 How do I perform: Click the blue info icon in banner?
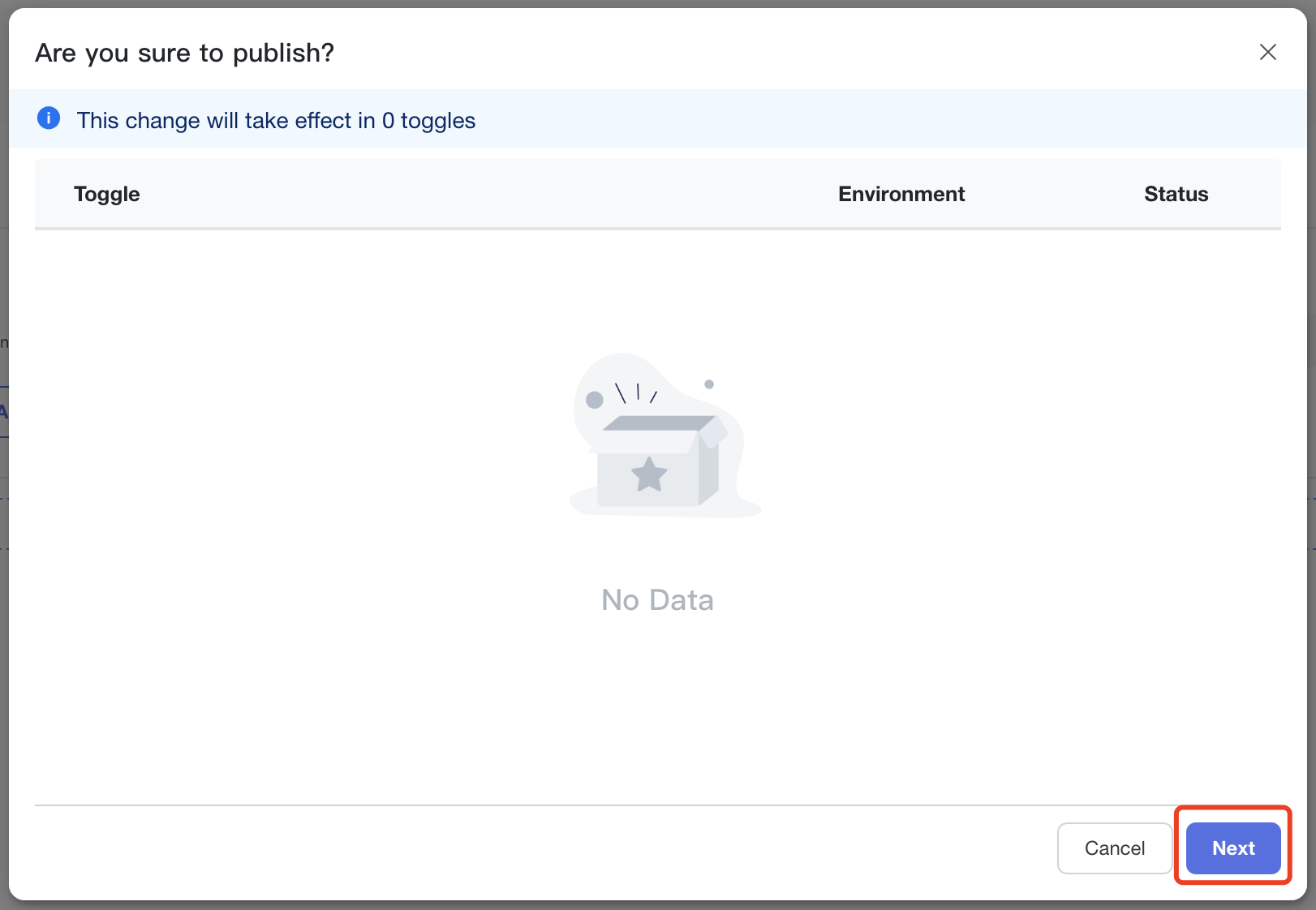pyautogui.click(x=49, y=118)
